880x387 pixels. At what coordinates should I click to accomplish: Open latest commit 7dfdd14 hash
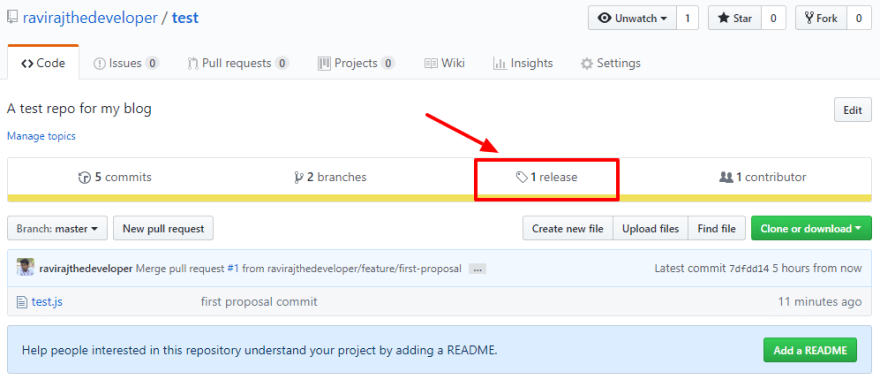click(x=749, y=269)
